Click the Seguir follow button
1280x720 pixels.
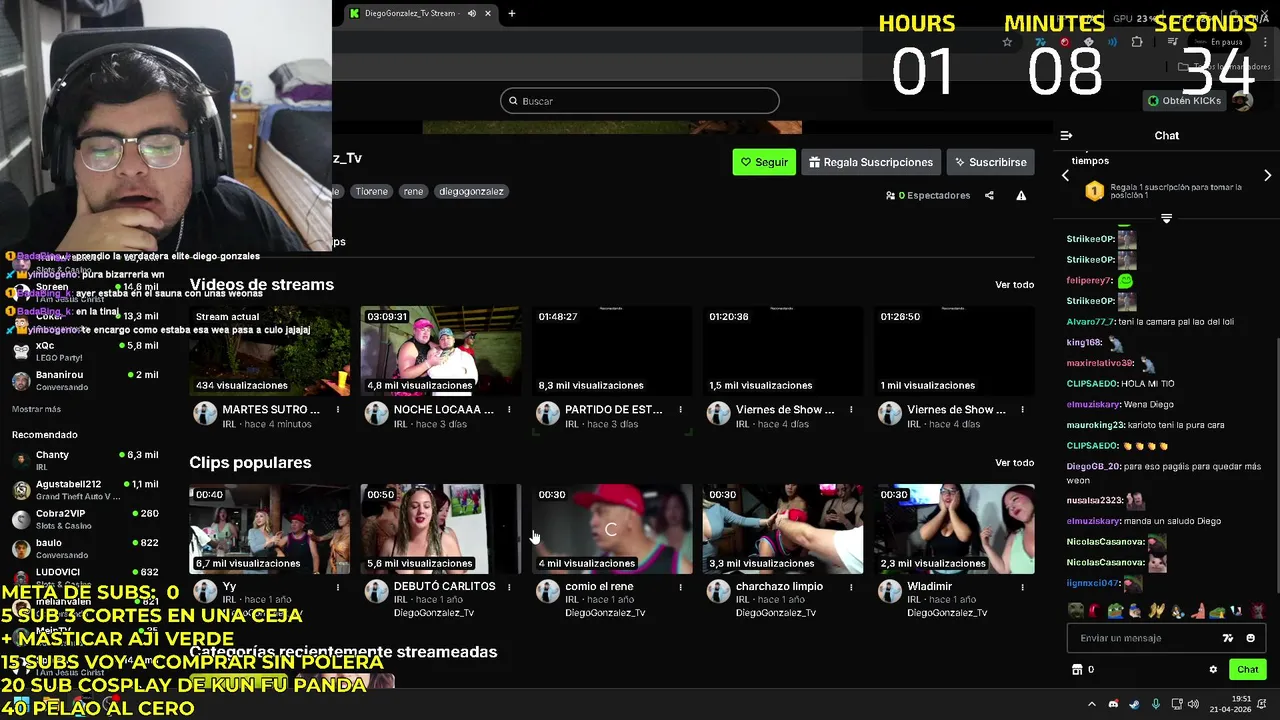click(764, 162)
